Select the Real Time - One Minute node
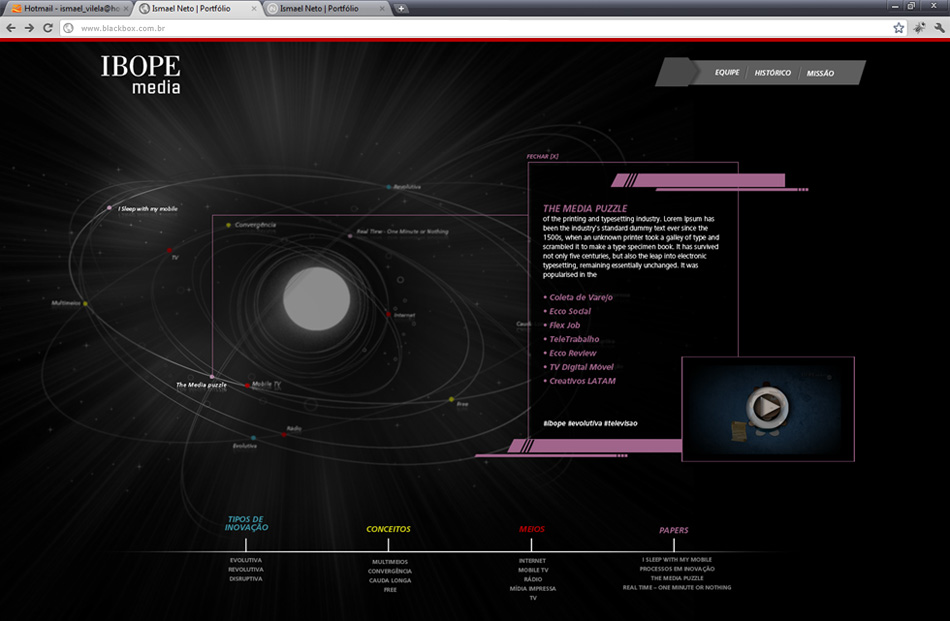Viewport: 950px width, 621px height. 399,232
